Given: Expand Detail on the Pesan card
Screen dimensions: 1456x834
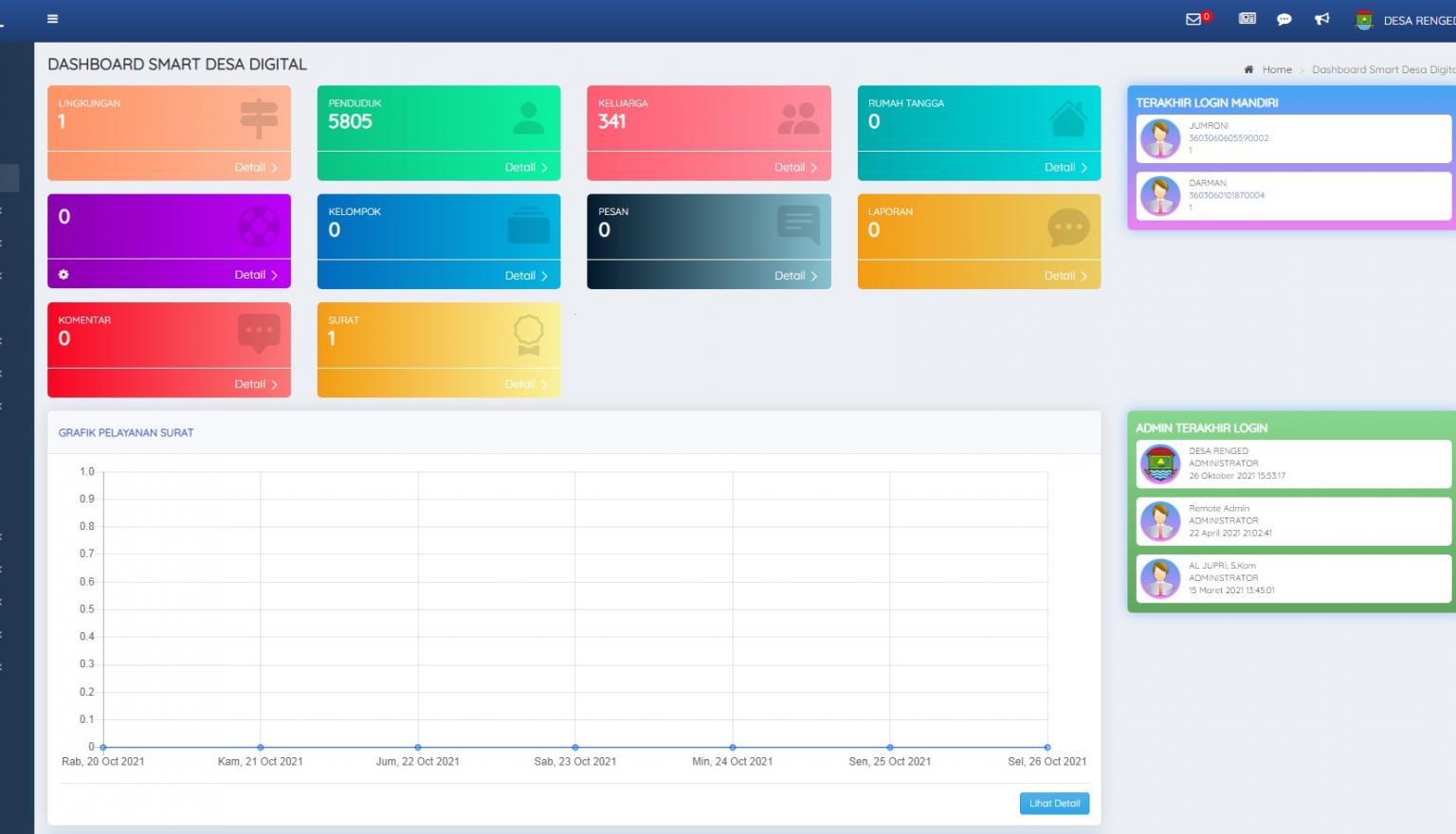Looking at the screenshot, I should click(x=795, y=276).
